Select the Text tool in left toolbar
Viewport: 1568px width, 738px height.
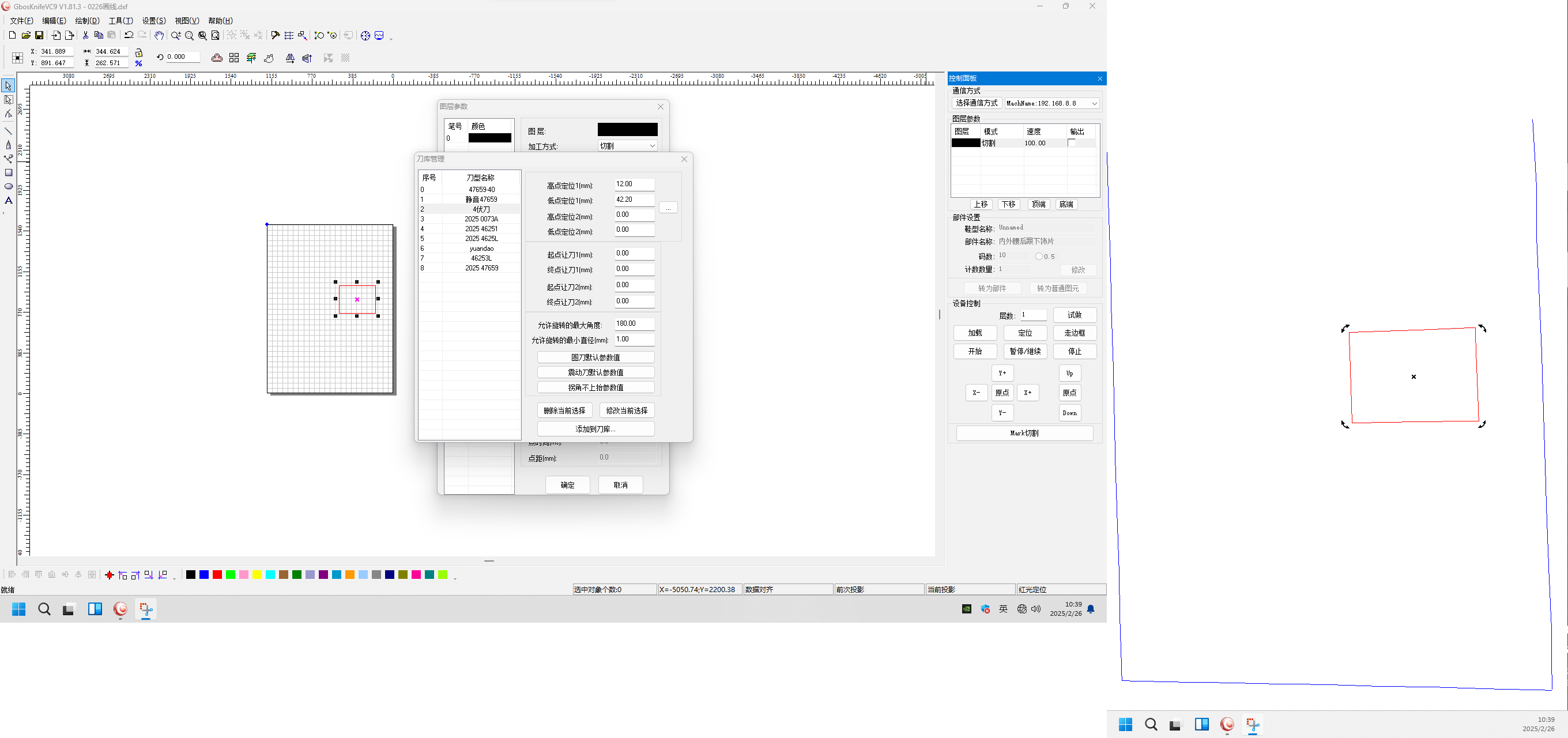[x=9, y=200]
